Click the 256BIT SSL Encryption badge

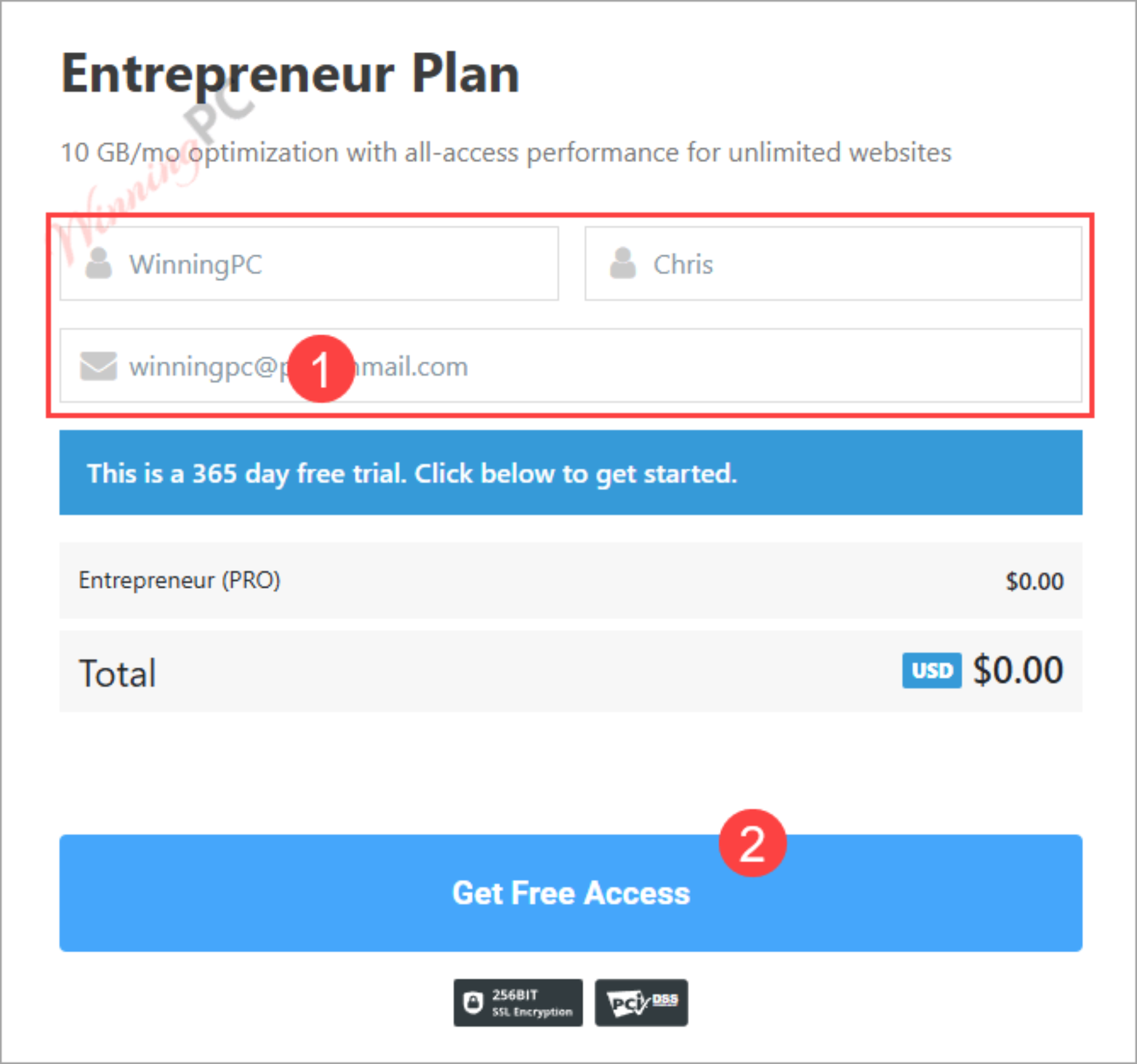pos(517,1002)
